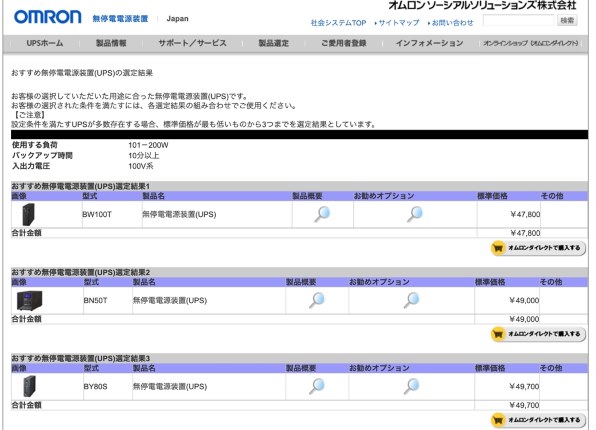
Task: Open product overview magnifier for BW100T
Action: pyautogui.click(x=322, y=214)
